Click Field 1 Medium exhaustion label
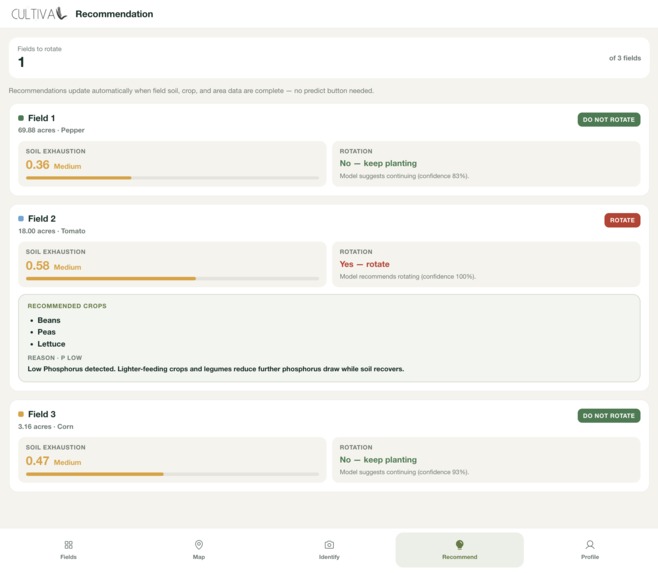658x573 pixels. pyautogui.click(x=67, y=166)
